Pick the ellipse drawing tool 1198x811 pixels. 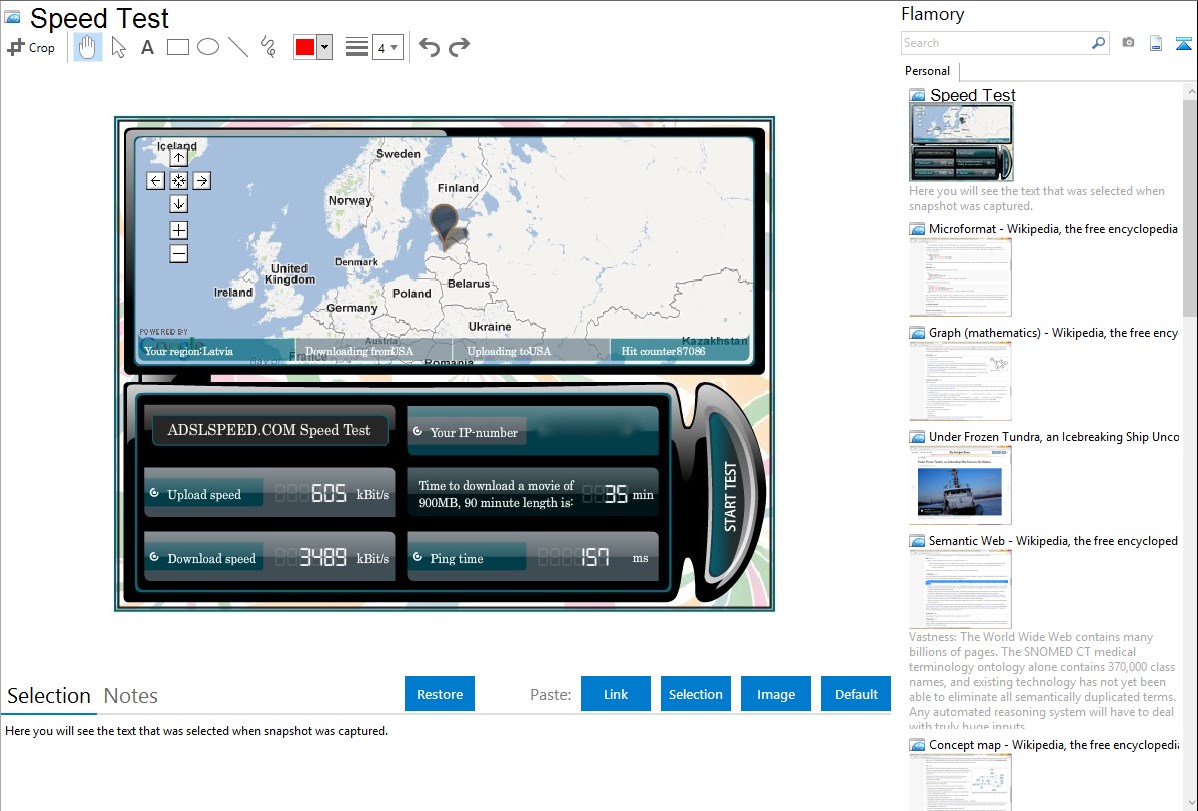click(208, 47)
